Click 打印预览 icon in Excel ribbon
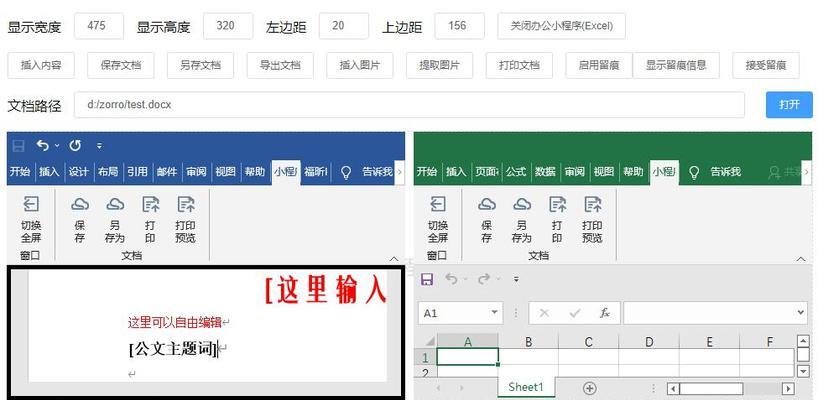The width and height of the screenshot is (818, 400). click(x=593, y=204)
